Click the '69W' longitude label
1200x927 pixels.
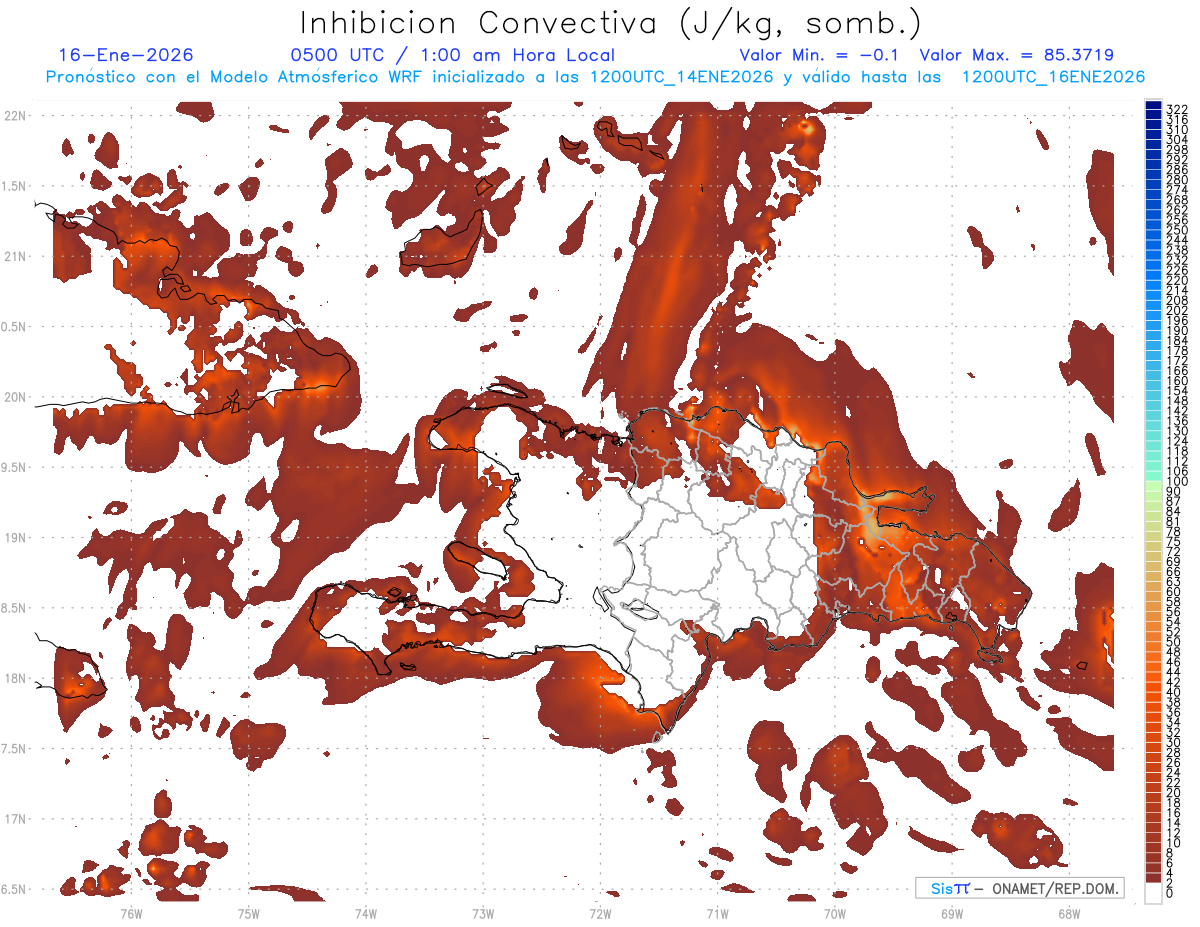pos(952,913)
